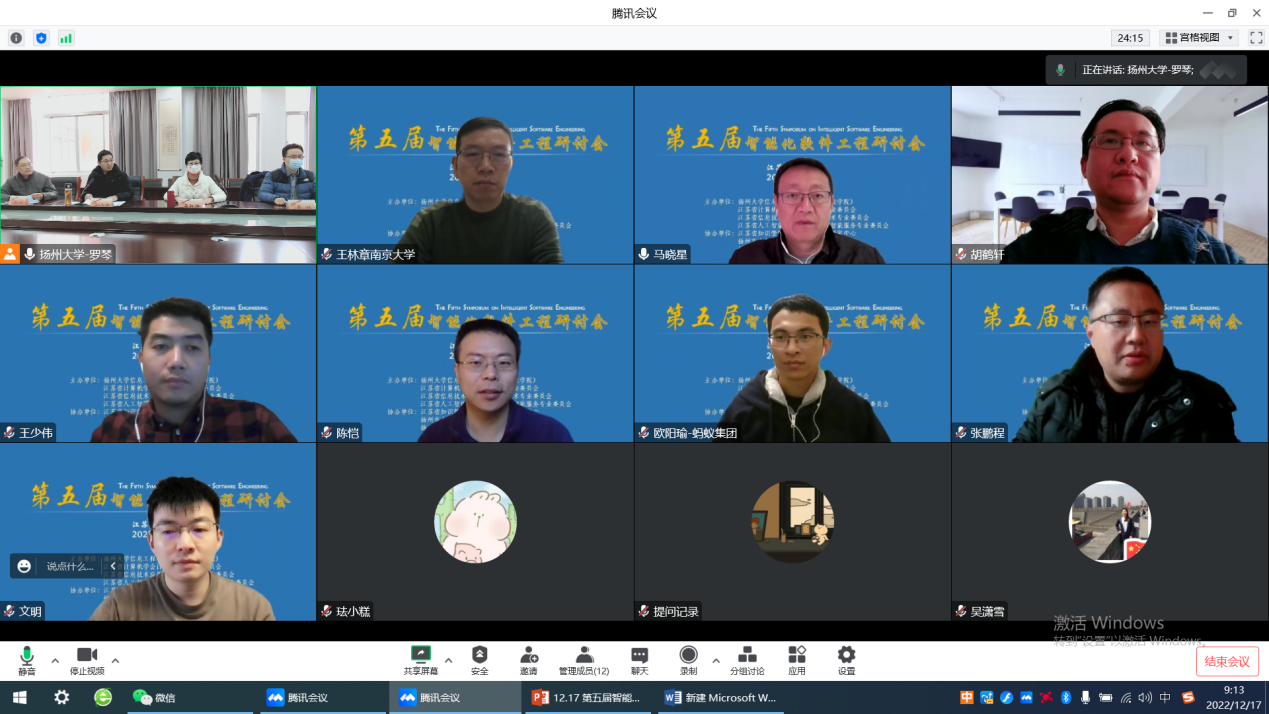Viewport: 1269px width, 714px height.
Task: Open Breakout Rooms (分组讨论)
Action: [x=746, y=659]
